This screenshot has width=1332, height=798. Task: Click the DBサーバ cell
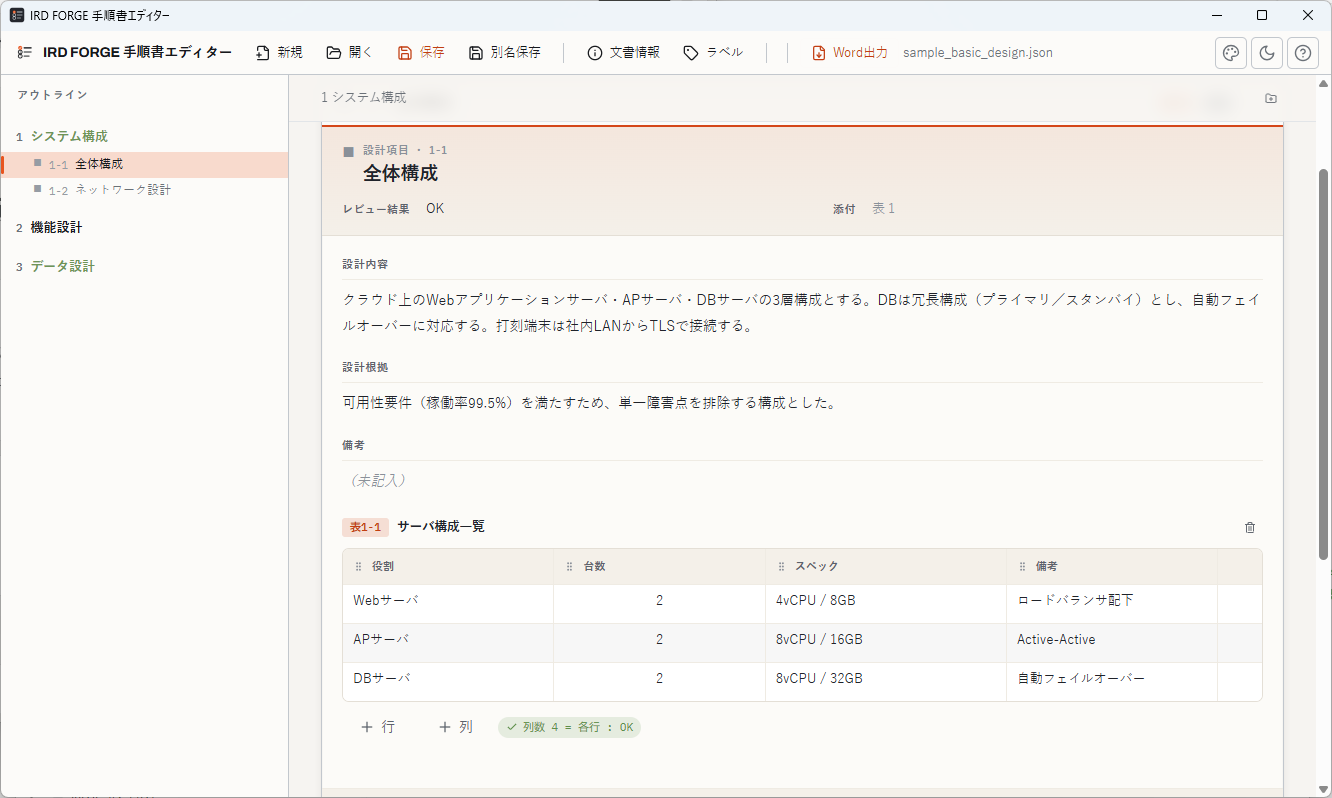[x=448, y=681]
